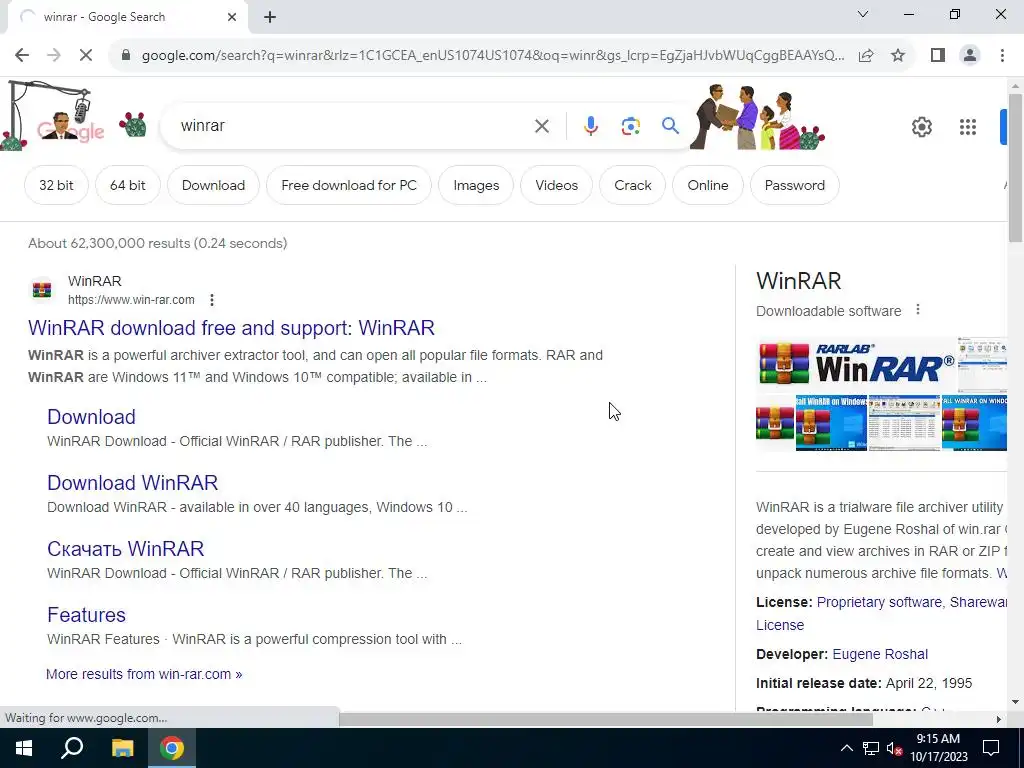Click the https://www.win-rar.com URL text
Viewport: 1024px width, 768px height.
tap(131, 300)
